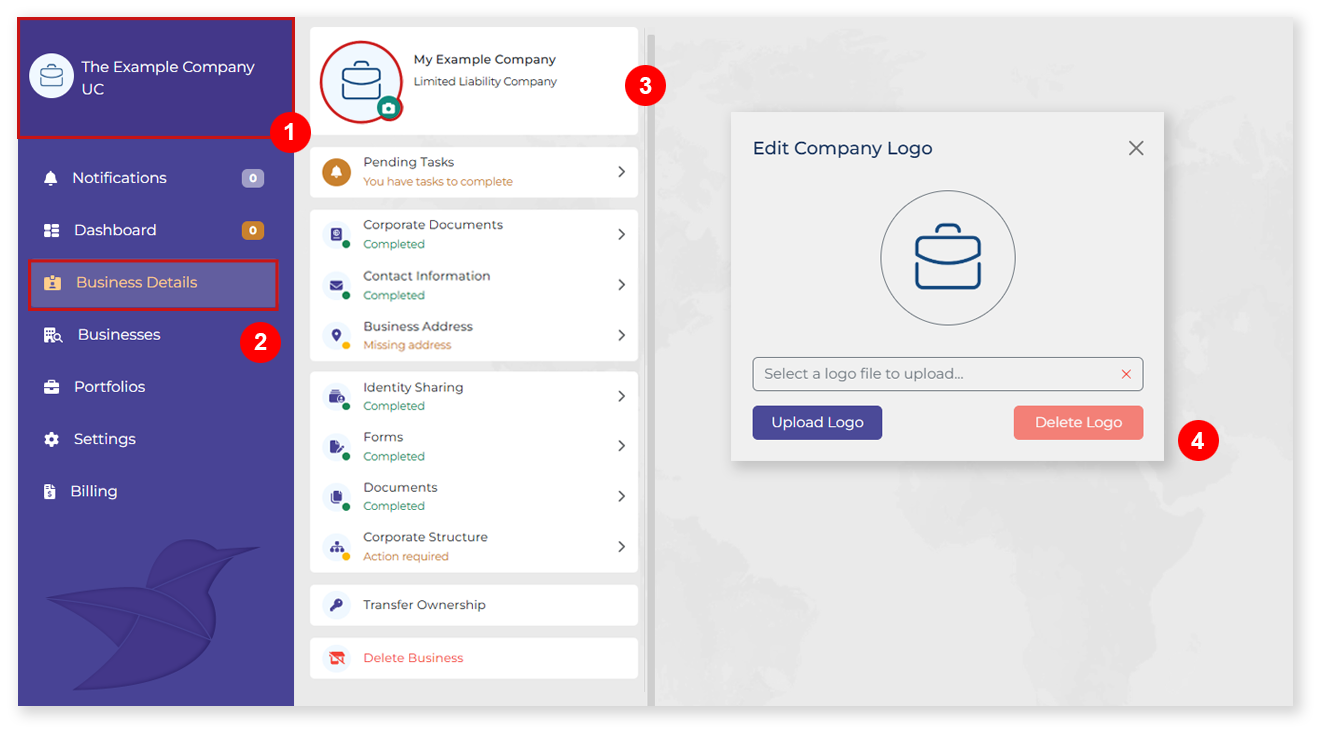Expand the Corporate Documents chevron
This screenshot has height=735, width=1321.
621,234
